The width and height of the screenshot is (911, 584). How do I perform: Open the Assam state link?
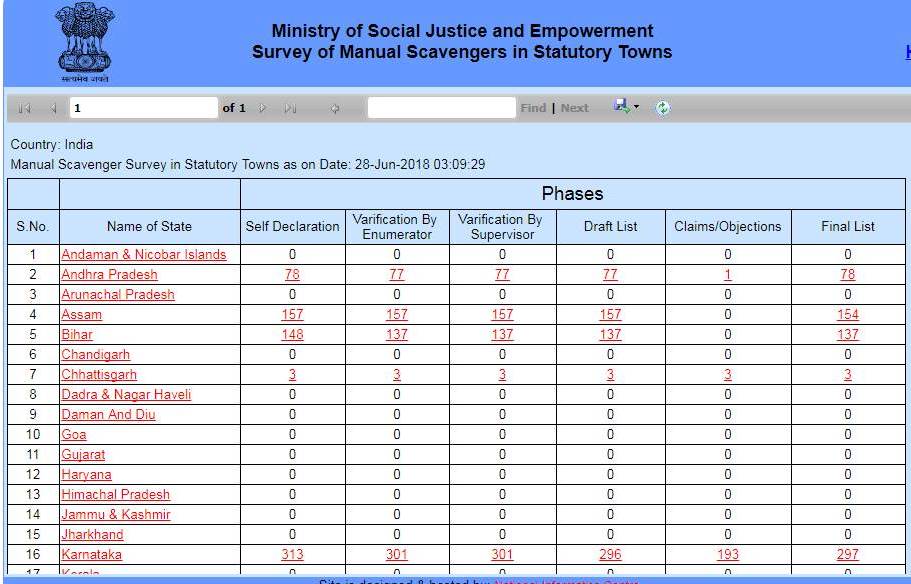tap(81, 314)
